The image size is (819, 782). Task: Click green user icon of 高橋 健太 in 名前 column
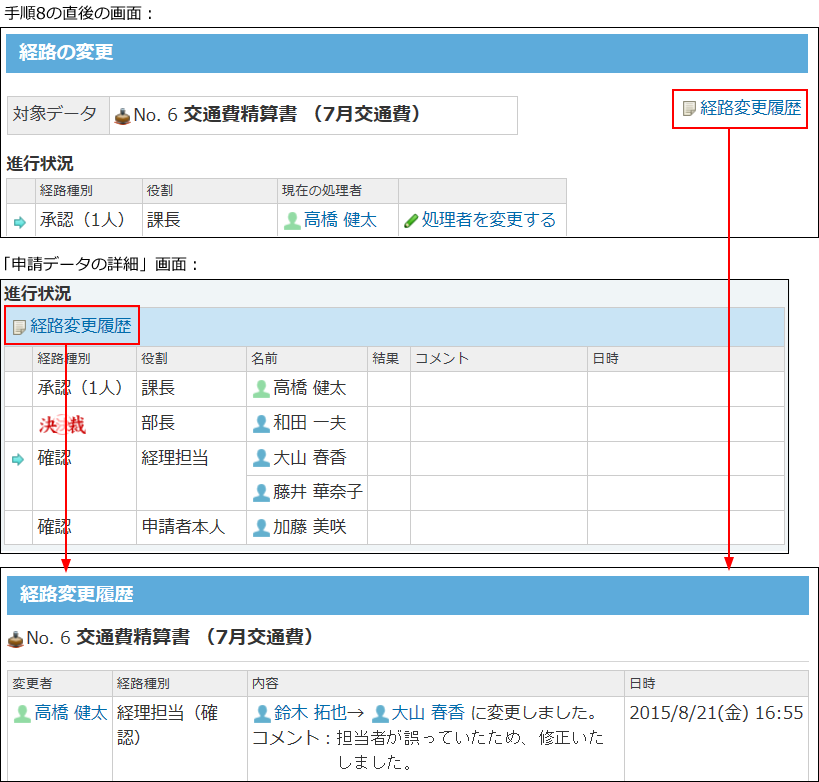pos(261,389)
